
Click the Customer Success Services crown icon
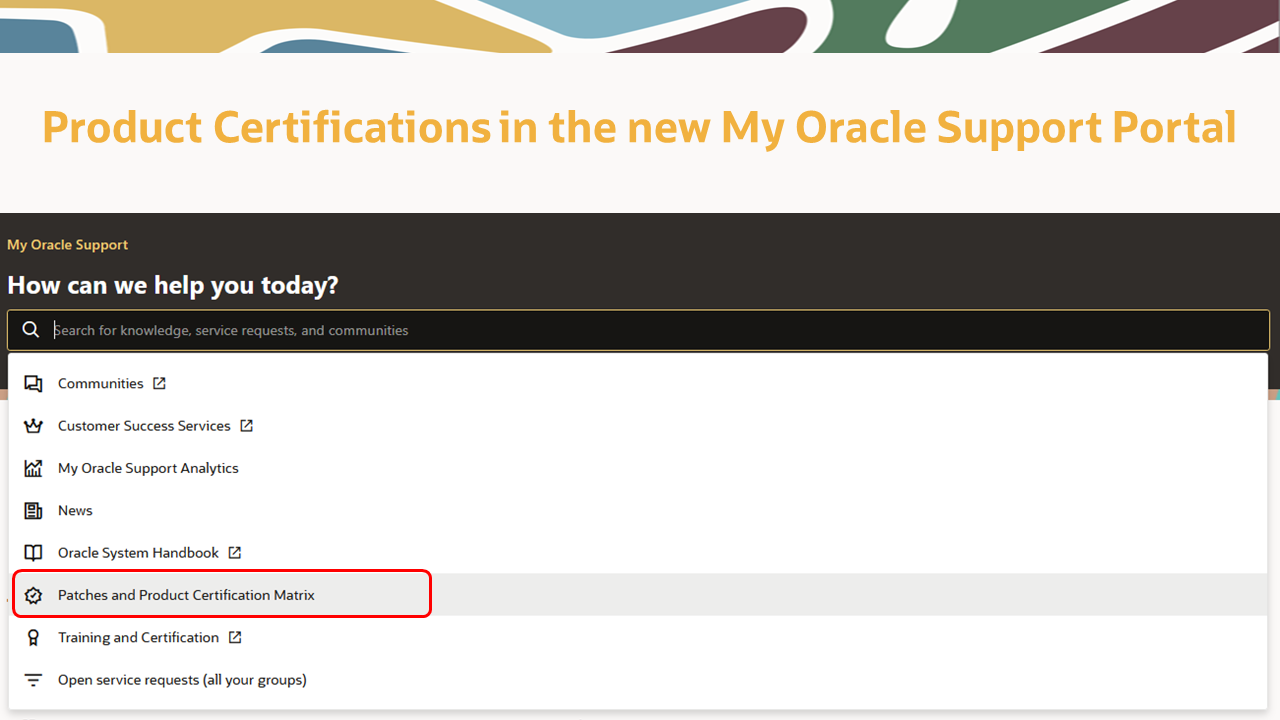point(33,425)
